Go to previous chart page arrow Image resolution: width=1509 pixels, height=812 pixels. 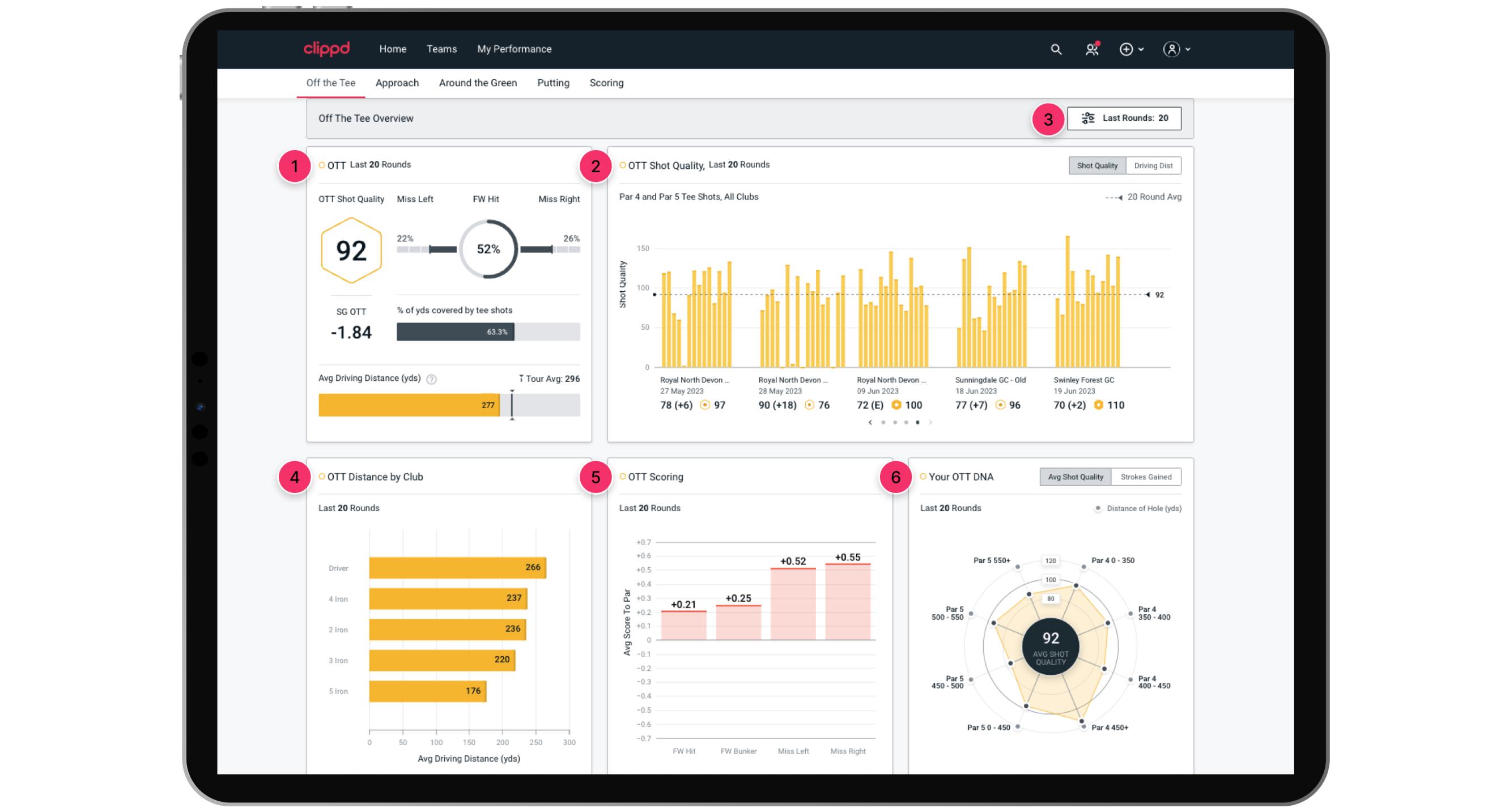[x=870, y=422]
